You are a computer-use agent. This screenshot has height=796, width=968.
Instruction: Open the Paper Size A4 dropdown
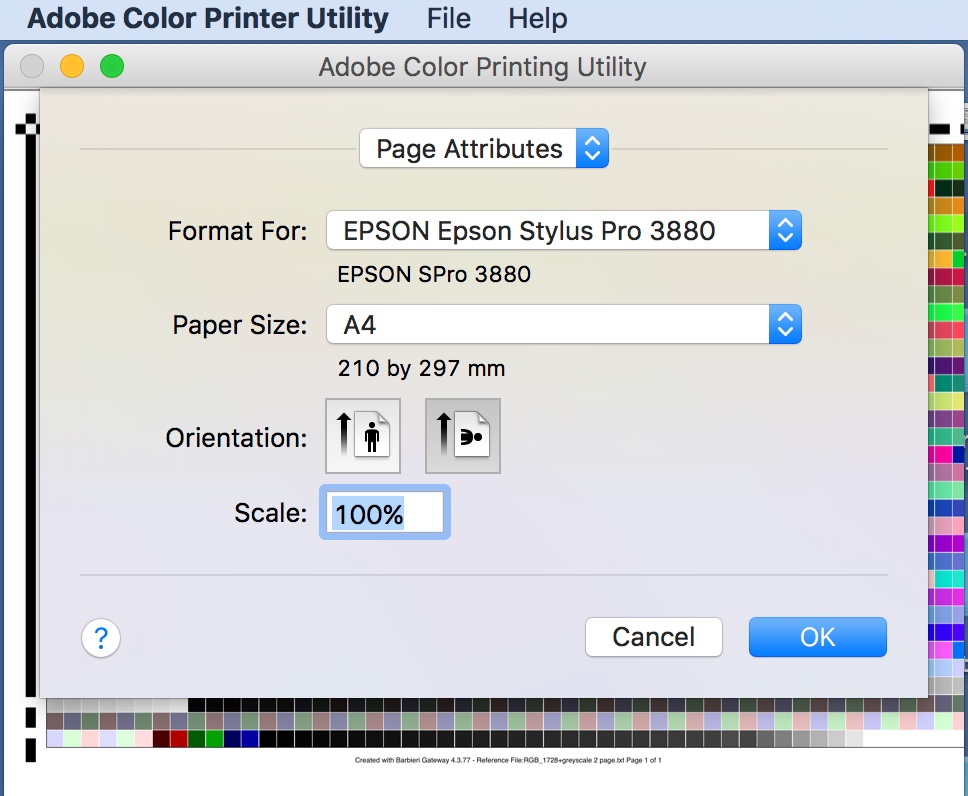[564, 324]
